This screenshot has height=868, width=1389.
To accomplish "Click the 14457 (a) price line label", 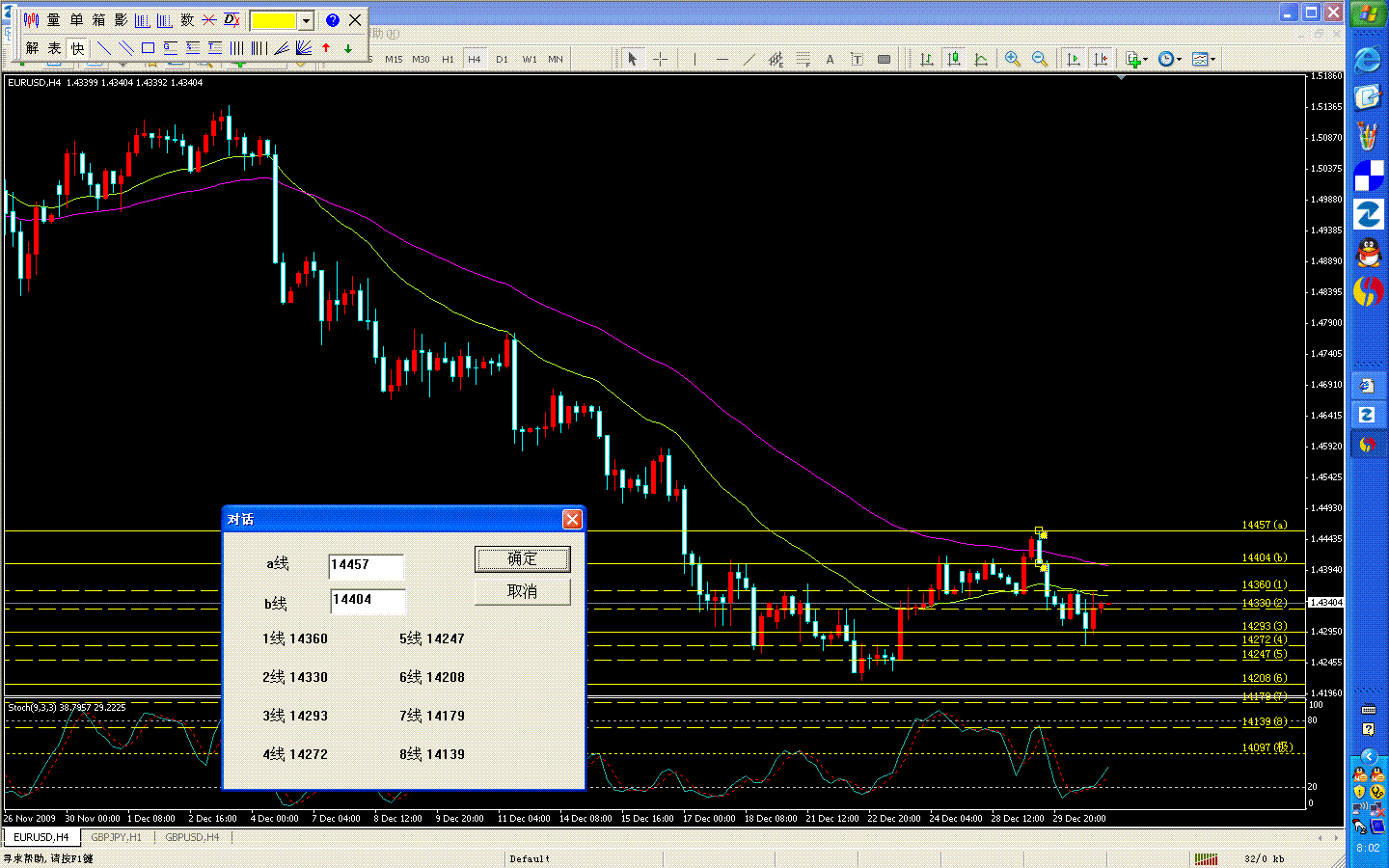I will coord(1264,525).
